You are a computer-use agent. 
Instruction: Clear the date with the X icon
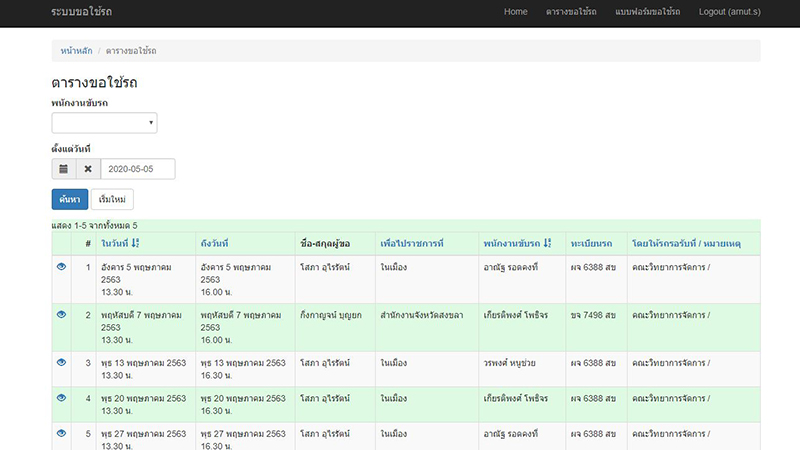point(88,169)
